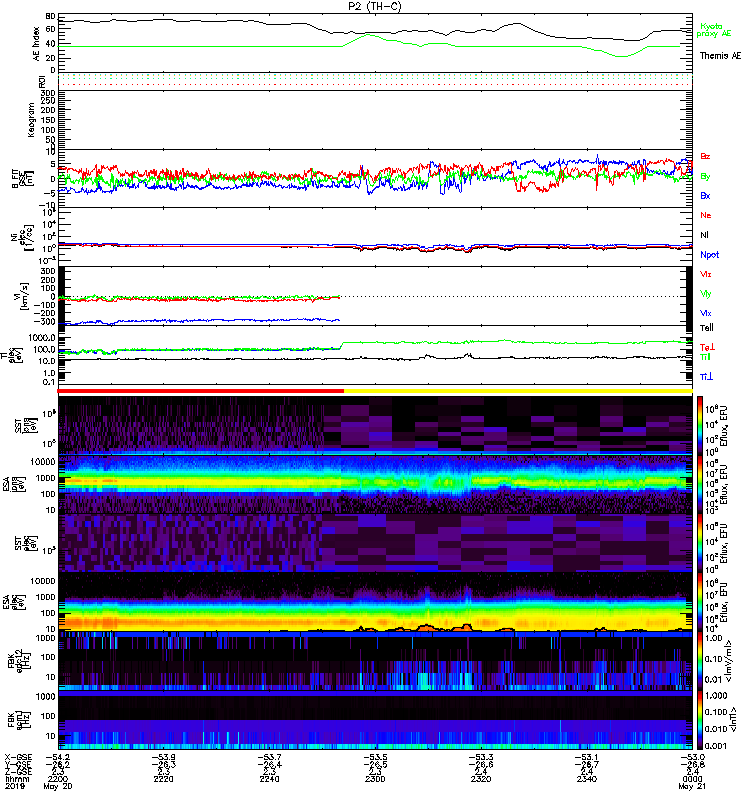Click the red Te perpendicular legend label
Viewport: 750px width, 800px height.
pyautogui.click(x=707, y=347)
